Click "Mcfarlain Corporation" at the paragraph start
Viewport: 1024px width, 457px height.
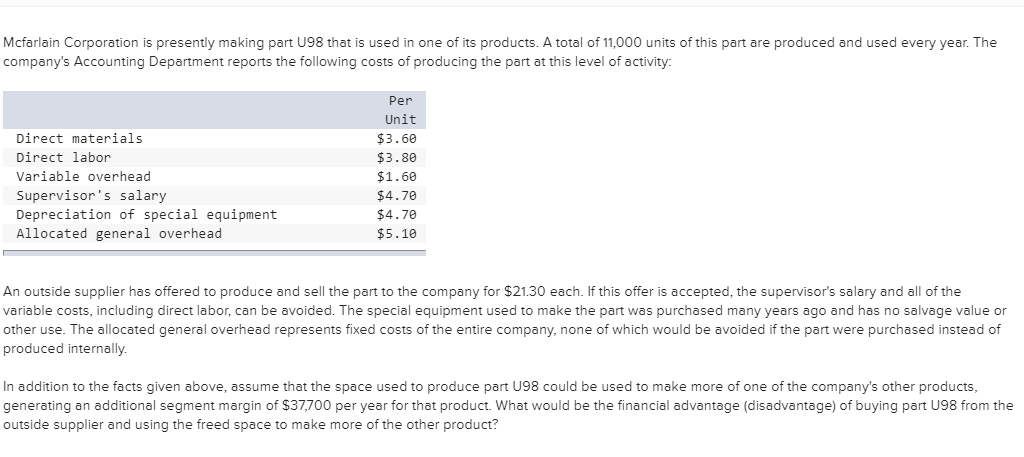72,43
